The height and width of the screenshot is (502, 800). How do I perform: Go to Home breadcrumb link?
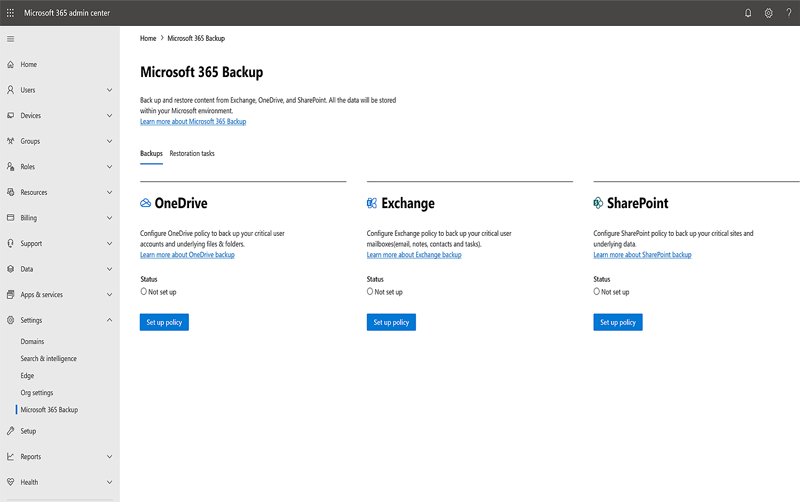[148, 38]
